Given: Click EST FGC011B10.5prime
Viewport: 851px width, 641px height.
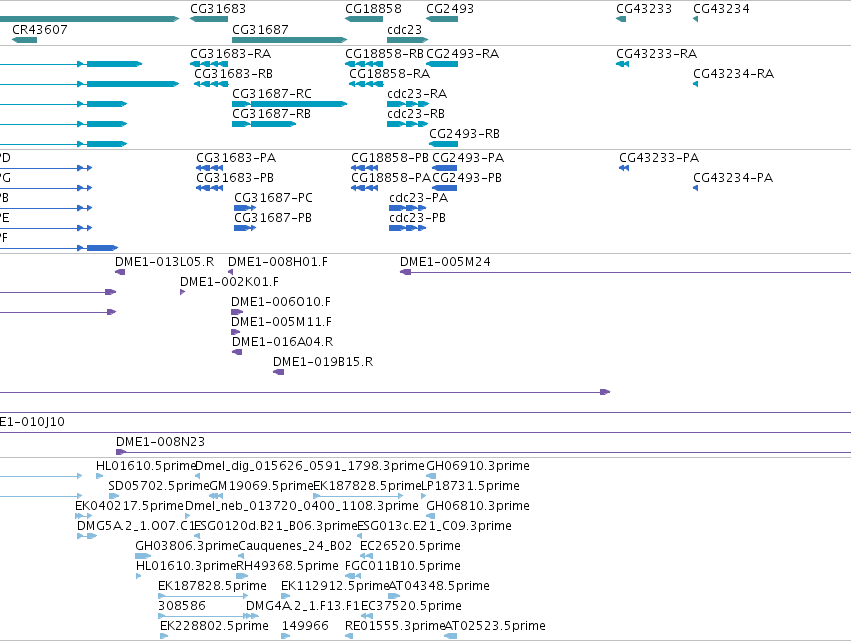Looking at the screenshot, I should point(353,576).
